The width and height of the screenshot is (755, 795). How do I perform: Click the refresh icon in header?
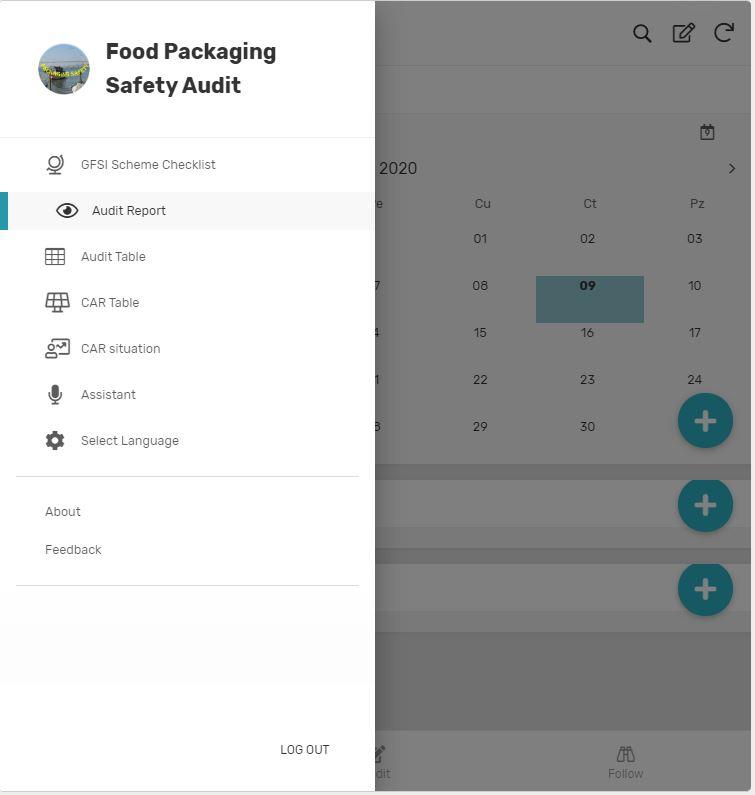tap(724, 34)
